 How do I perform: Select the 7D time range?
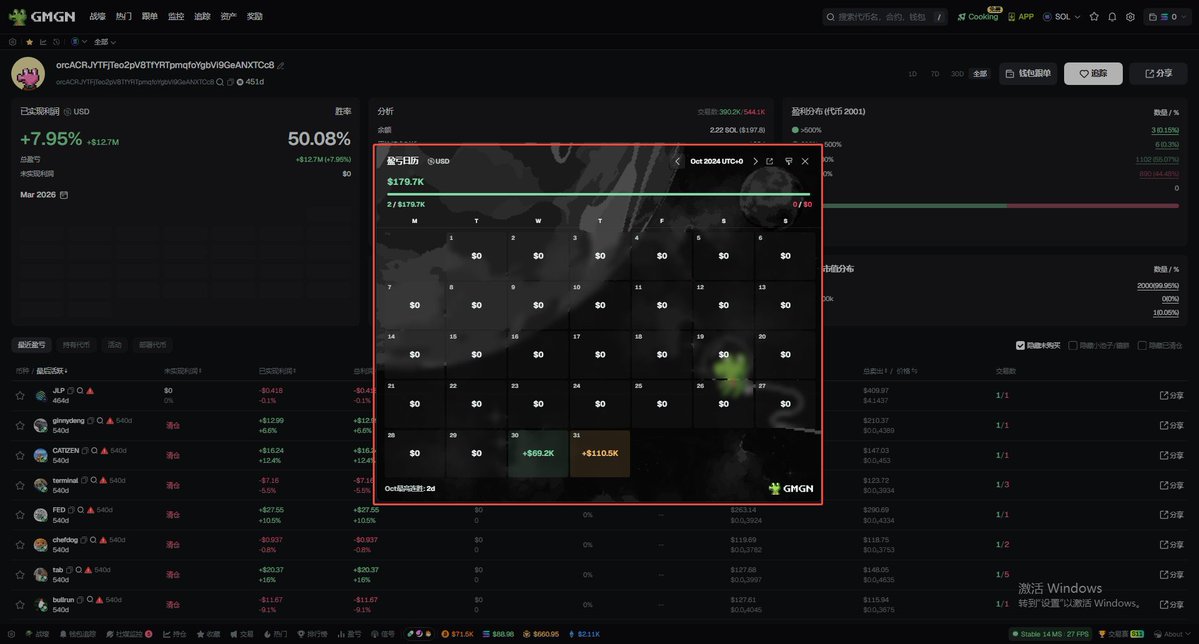(x=934, y=74)
